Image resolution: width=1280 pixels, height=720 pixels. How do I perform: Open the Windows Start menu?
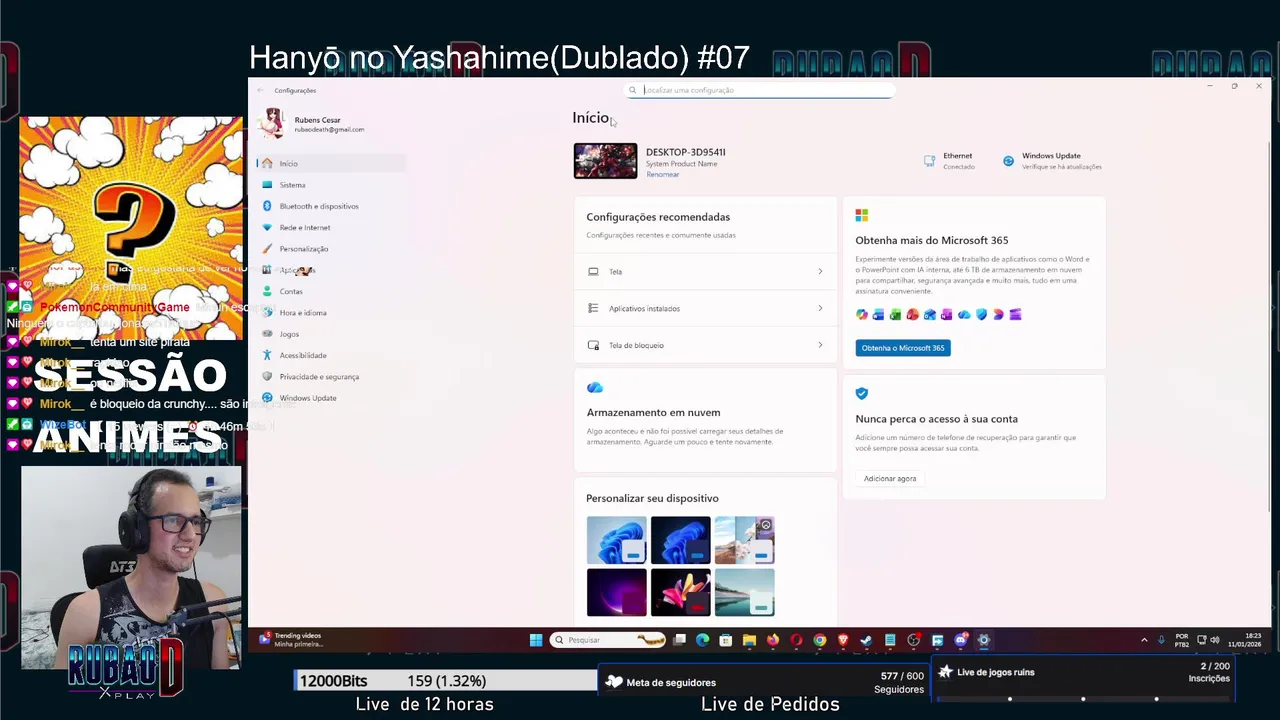536,640
